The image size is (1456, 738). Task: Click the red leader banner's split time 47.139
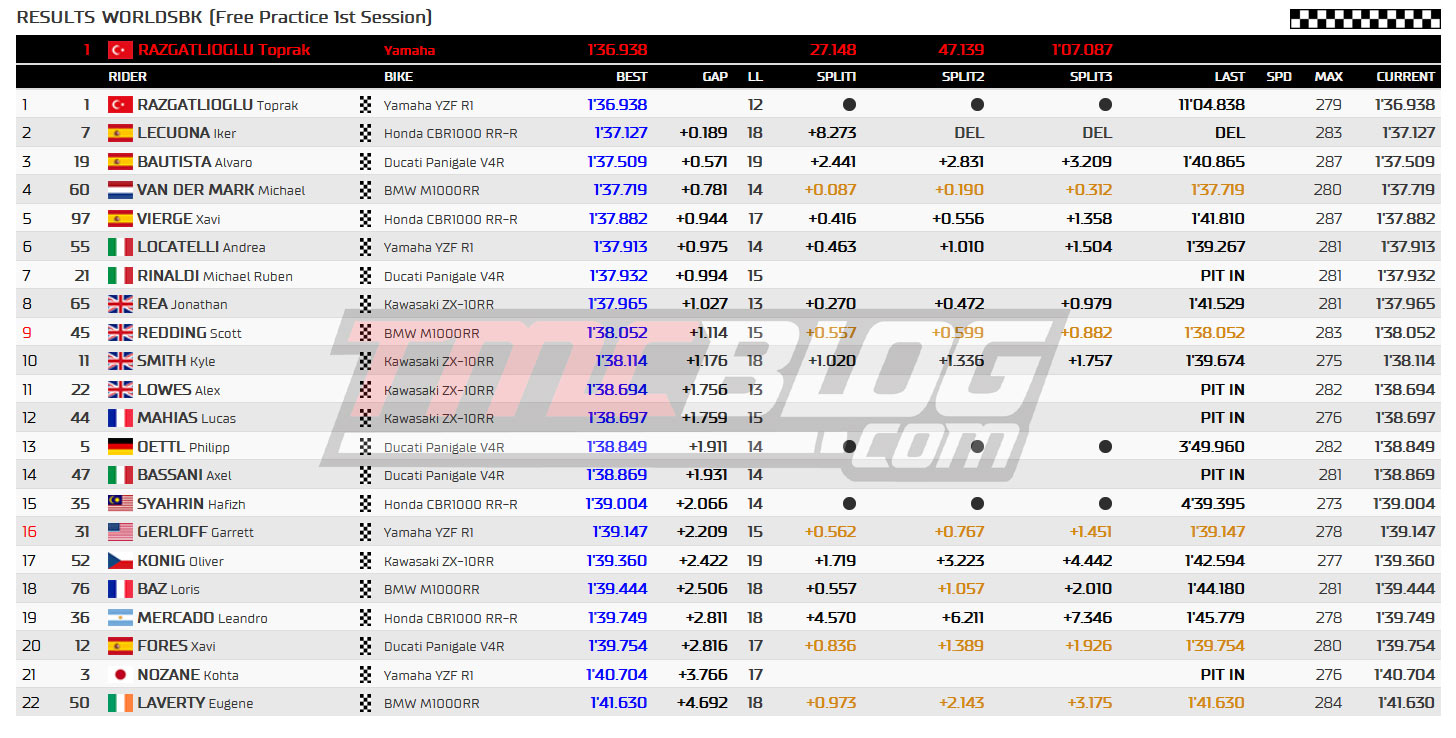(x=961, y=50)
